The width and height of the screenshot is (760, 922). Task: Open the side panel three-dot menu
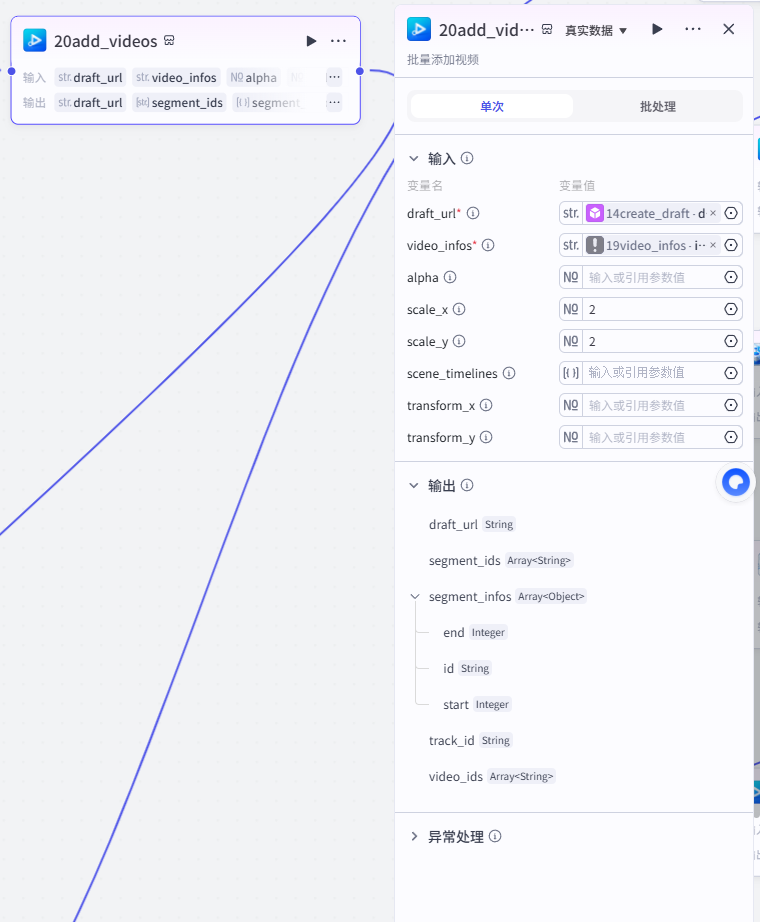(693, 29)
